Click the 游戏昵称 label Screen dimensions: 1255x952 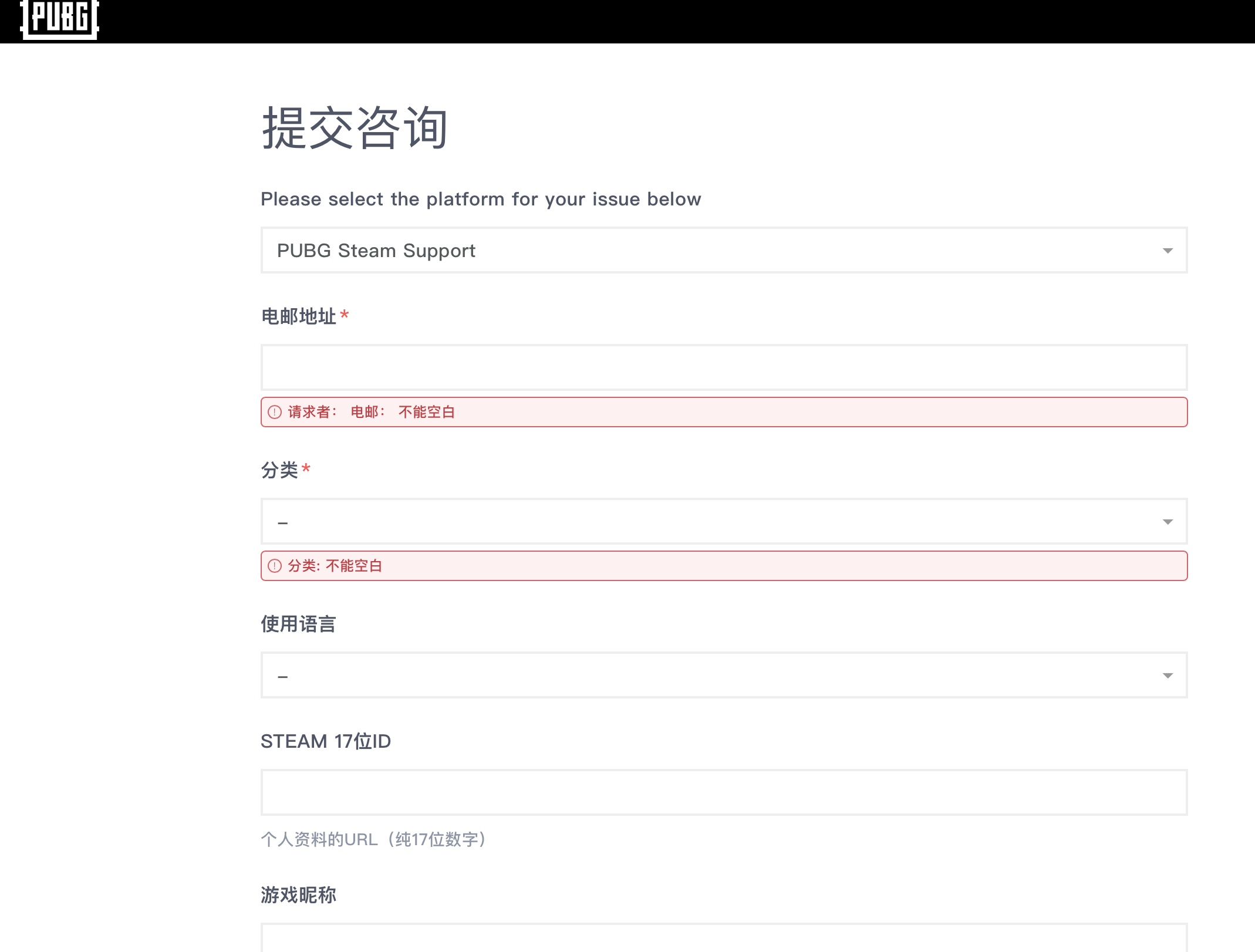coord(298,895)
